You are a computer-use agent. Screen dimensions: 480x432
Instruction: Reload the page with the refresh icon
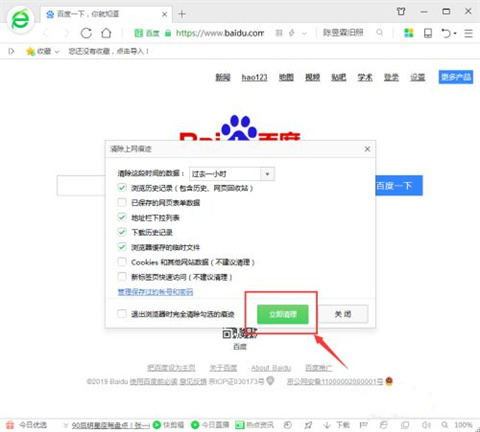click(x=86, y=33)
